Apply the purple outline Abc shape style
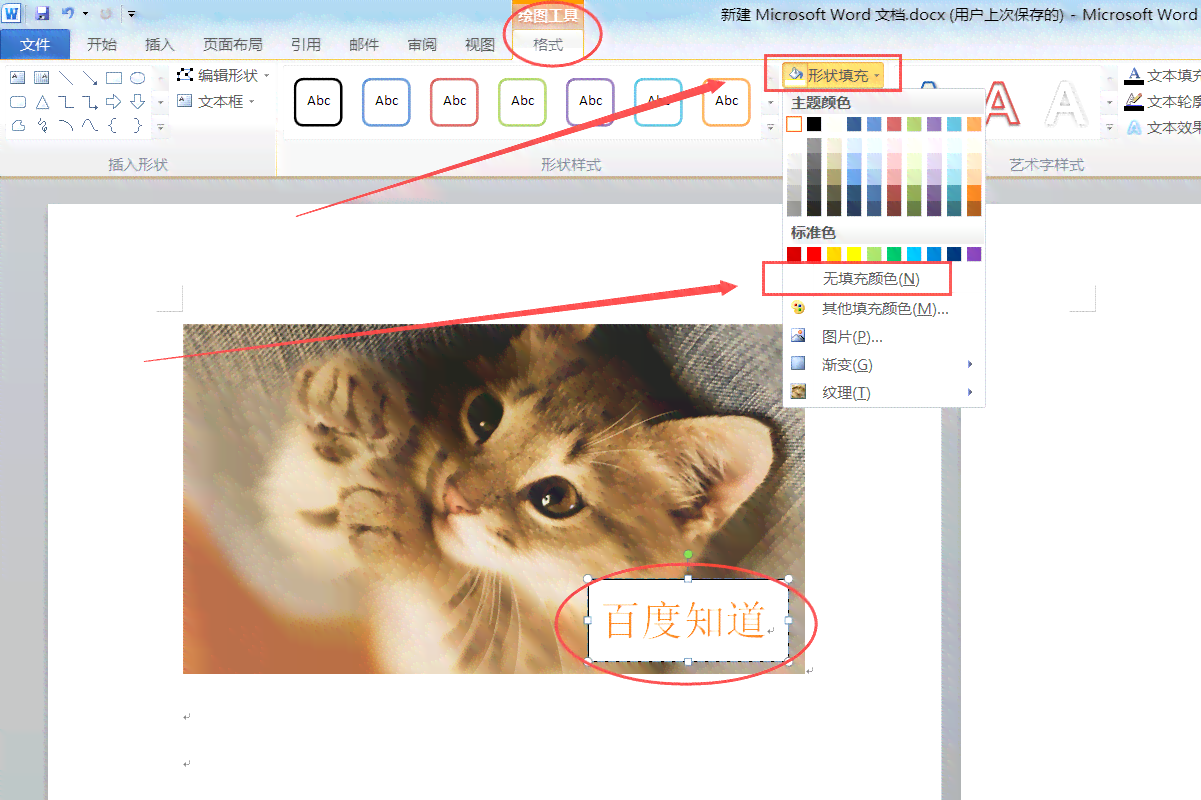1201x800 pixels. [x=590, y=102]
